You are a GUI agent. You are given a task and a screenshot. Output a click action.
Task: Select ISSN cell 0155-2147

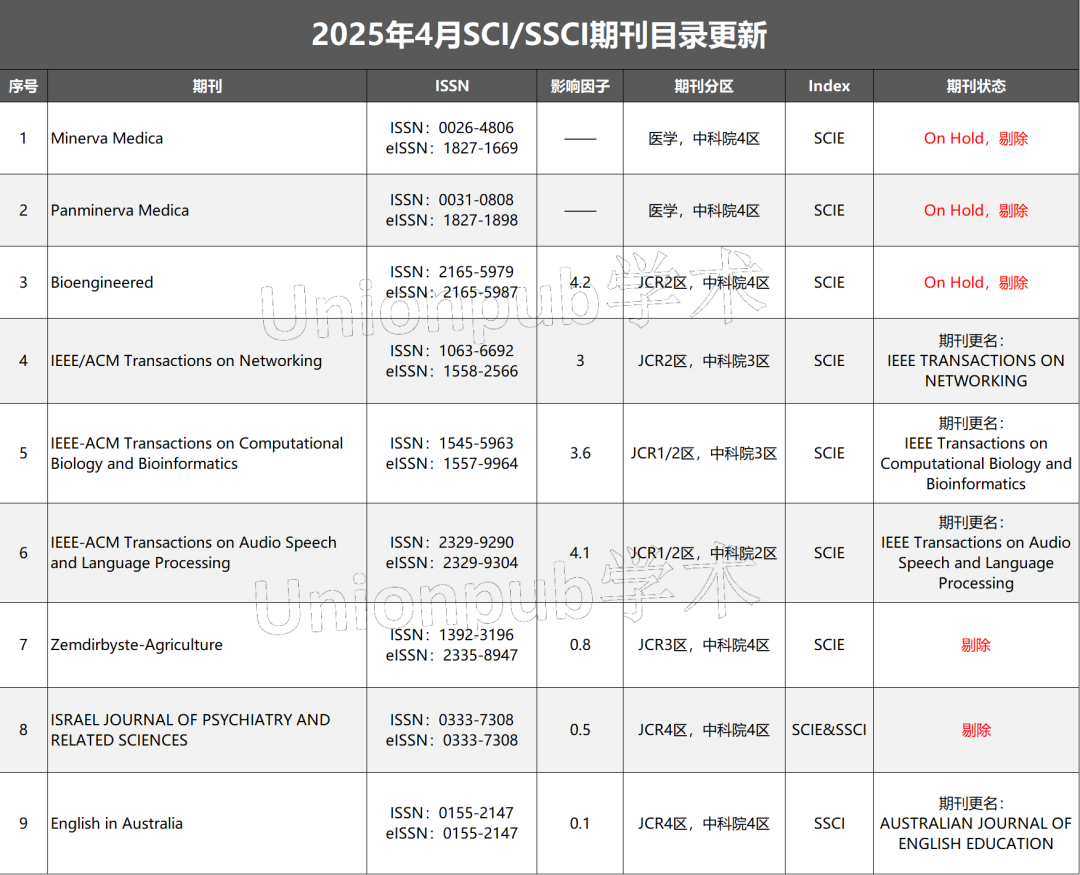pos(452,823)
